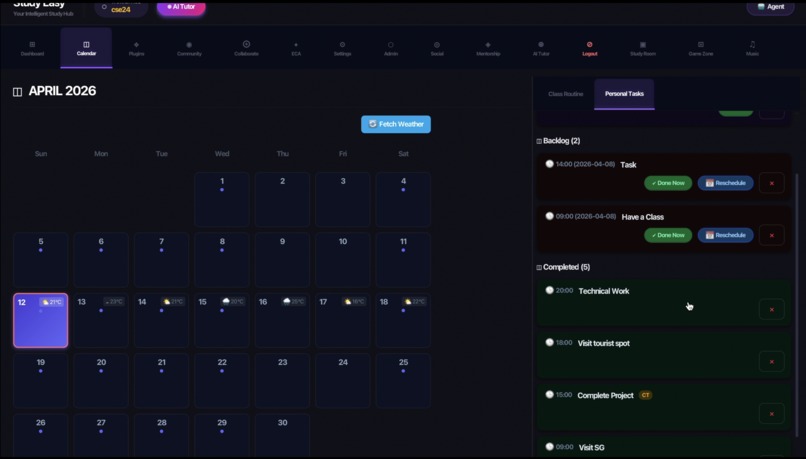Screen dimensions: 806x459
Task: Open the Music nav icon
Action: click(x=752, y=45)
